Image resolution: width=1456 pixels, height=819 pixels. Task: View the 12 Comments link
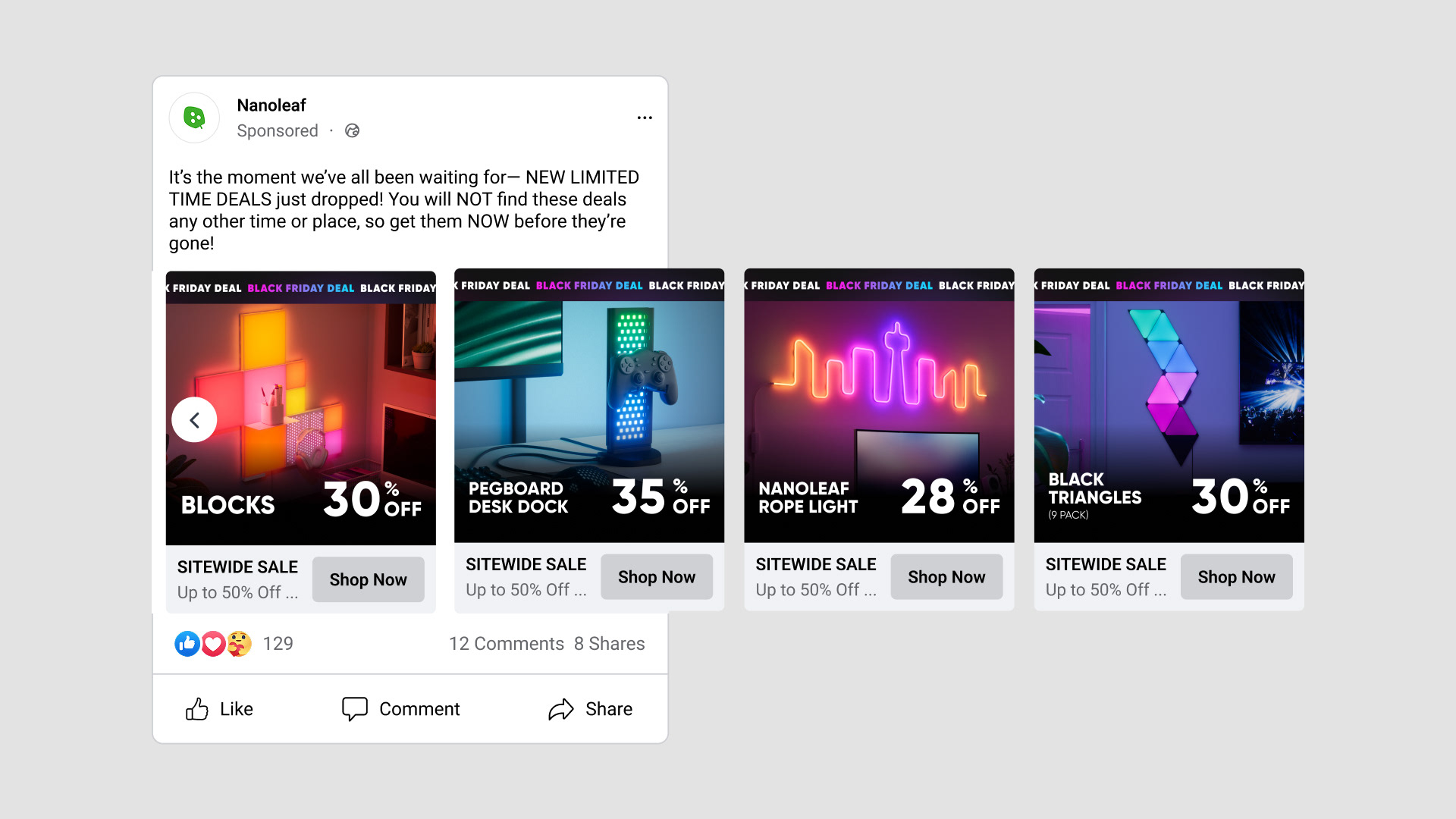coord(507,644)
